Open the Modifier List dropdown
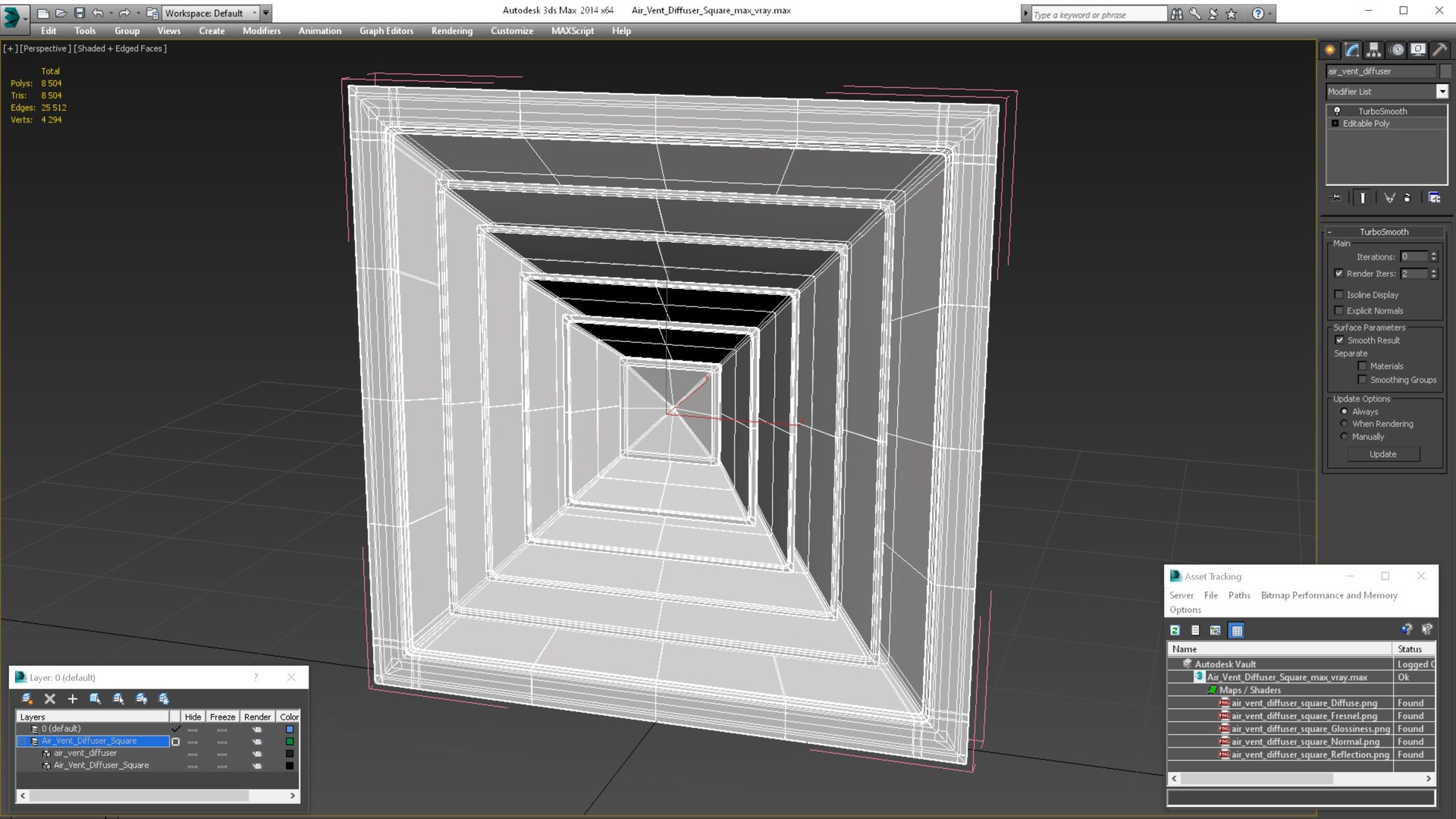Viewport: 1456px width, 819px height. pos(1442,92)
